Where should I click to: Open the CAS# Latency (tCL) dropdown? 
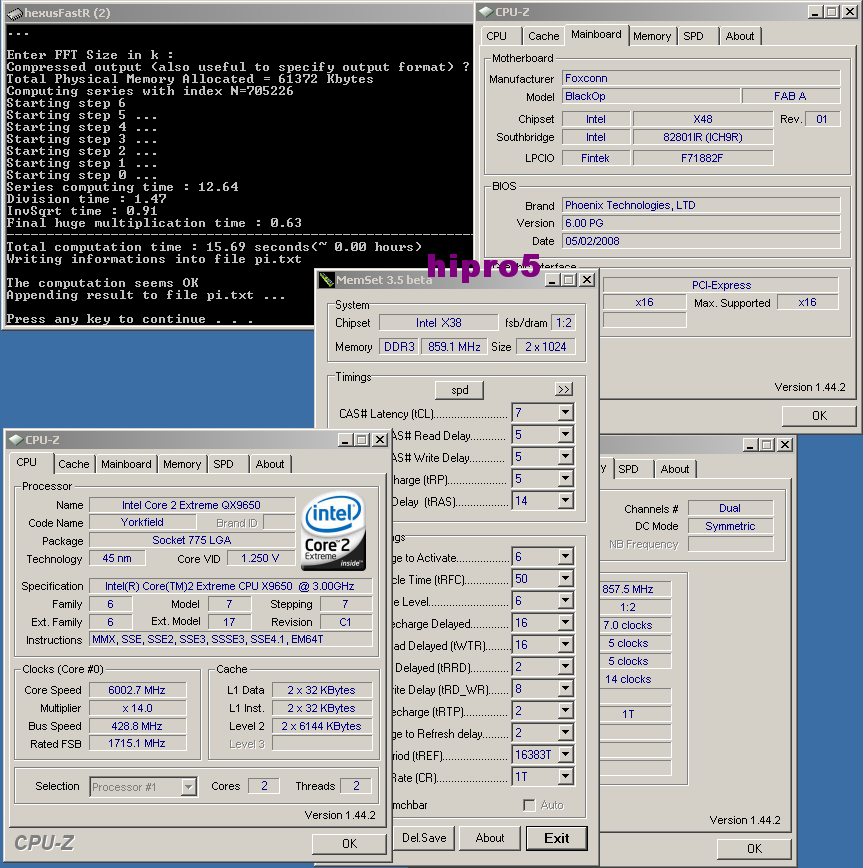pos(565,412)
